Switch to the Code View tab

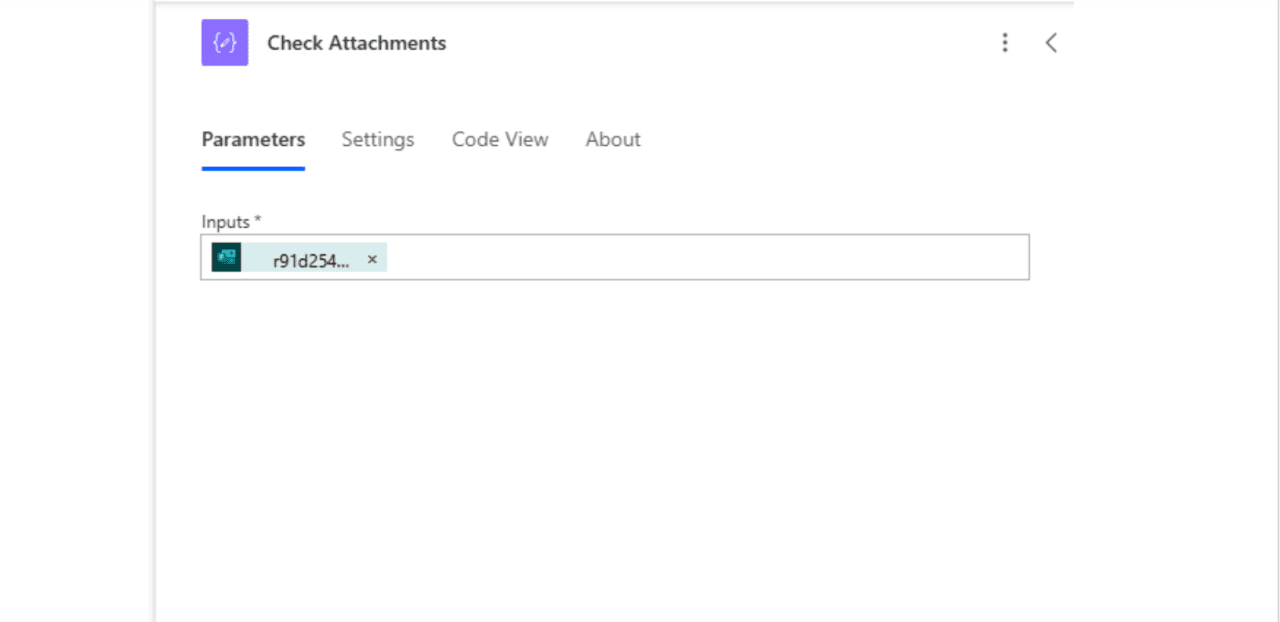500,140
